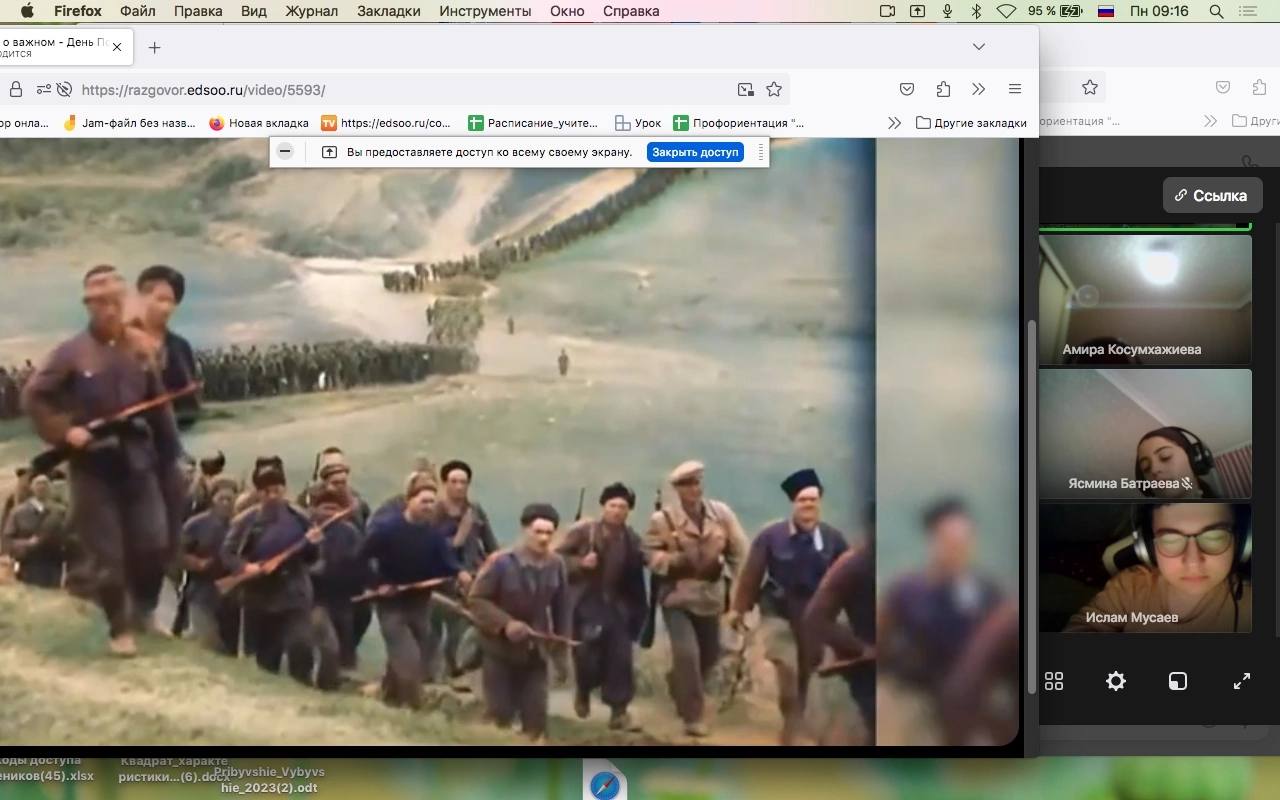Screen dimensions: 1280x800
Task: Close the active browser tab
Action: (117, 47)
